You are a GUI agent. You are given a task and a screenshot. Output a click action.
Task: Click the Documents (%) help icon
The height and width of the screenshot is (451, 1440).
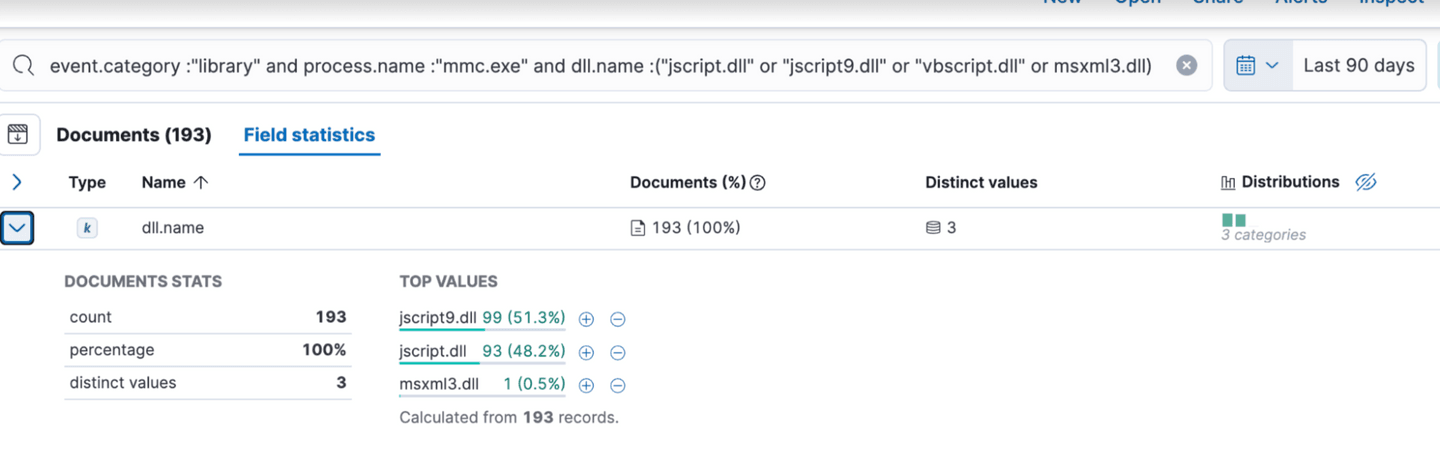point(758,183)
